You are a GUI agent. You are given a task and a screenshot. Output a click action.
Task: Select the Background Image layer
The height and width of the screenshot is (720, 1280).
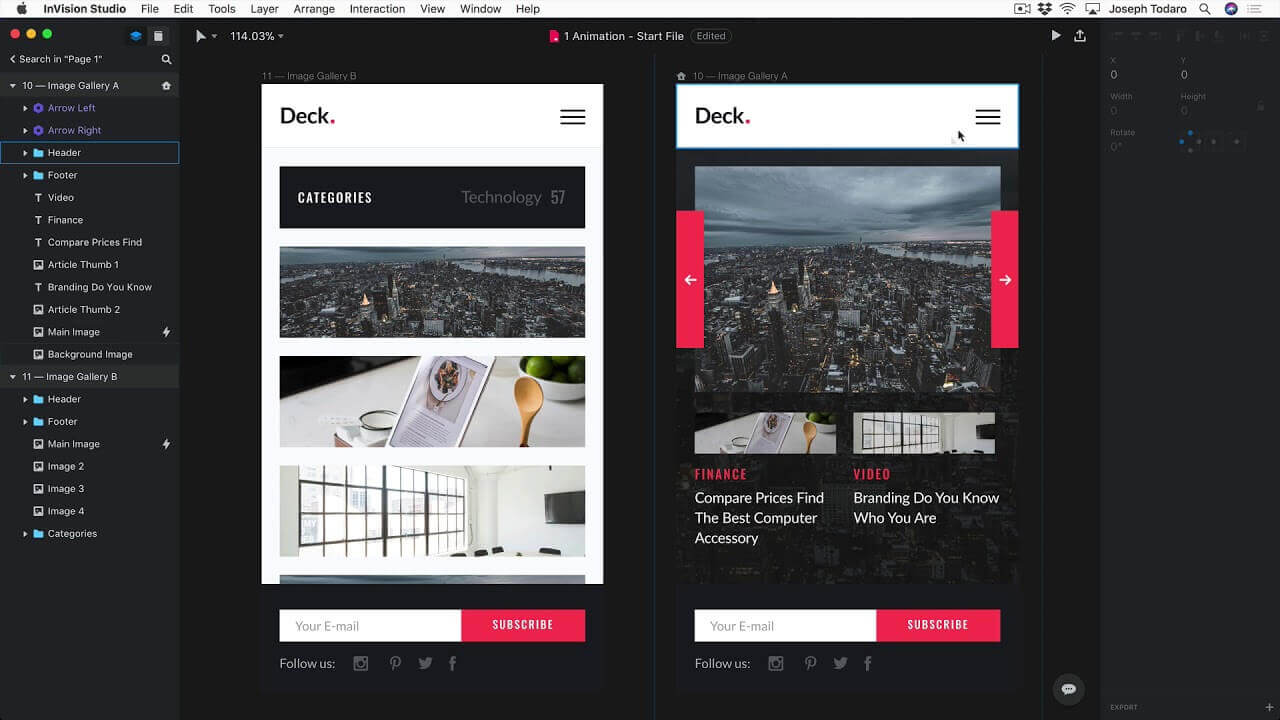[90, 354]
